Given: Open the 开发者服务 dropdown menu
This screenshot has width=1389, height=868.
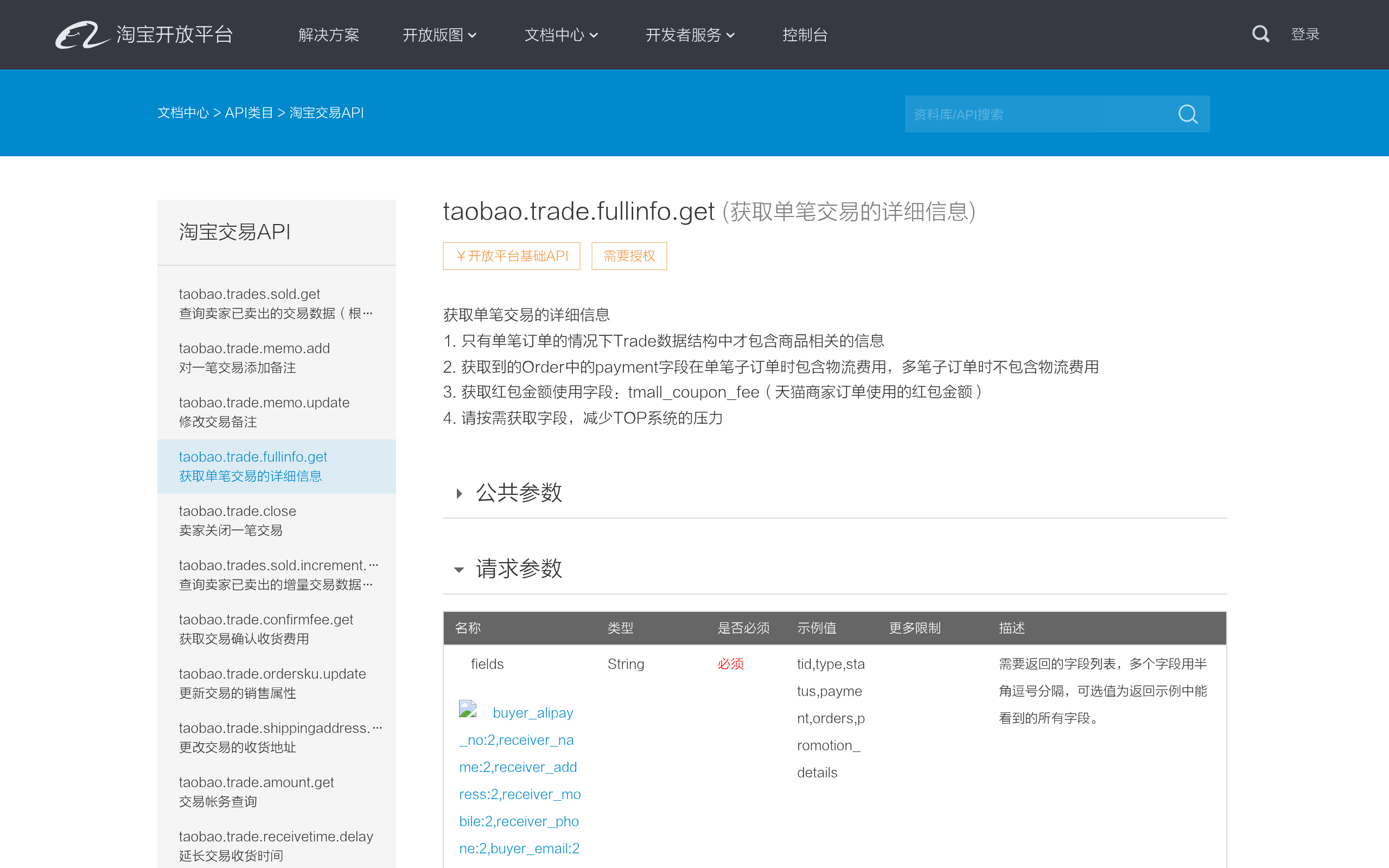Looking at the screenshot, I should [x=691, y=35].
